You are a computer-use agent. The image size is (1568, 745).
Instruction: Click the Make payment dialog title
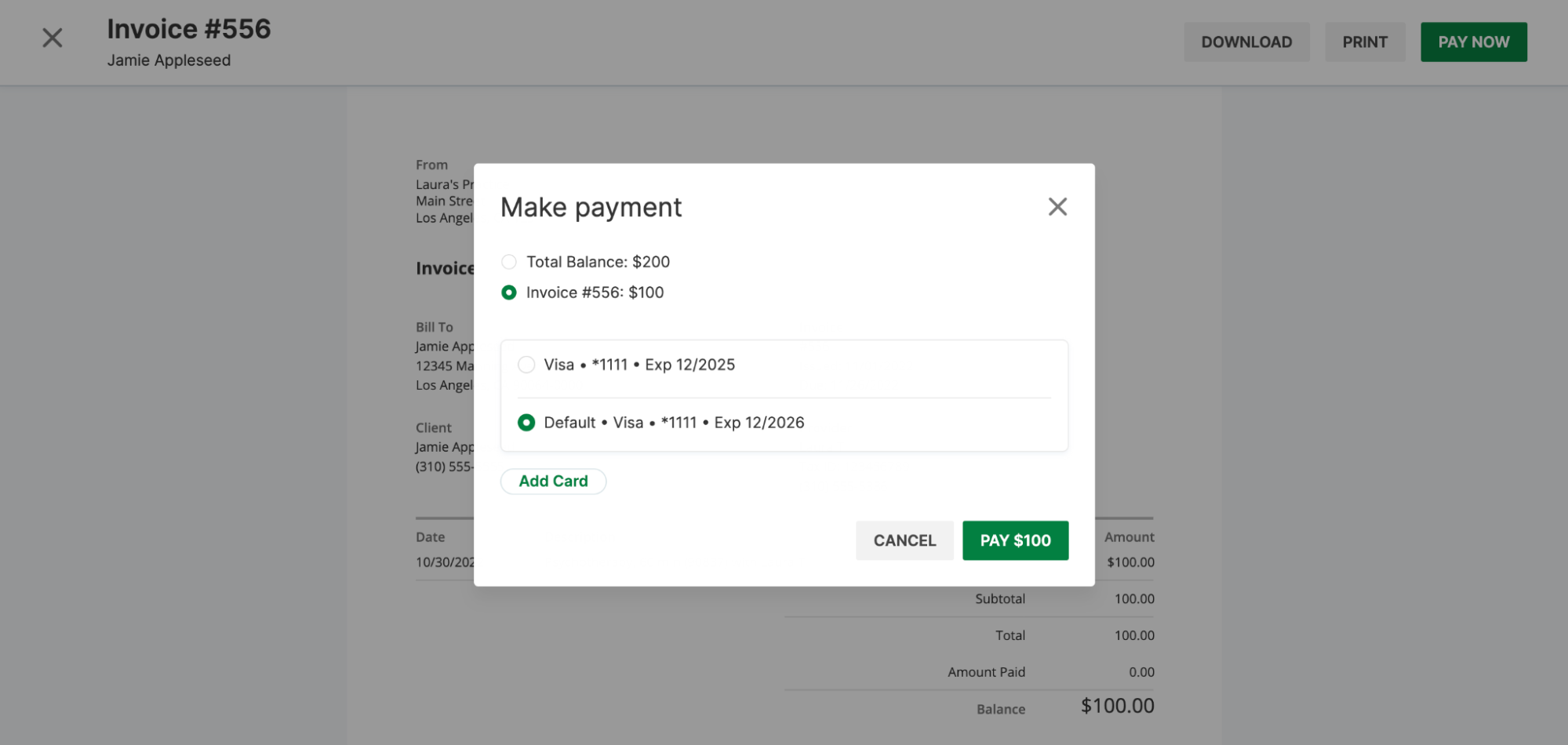coord(591,206)
